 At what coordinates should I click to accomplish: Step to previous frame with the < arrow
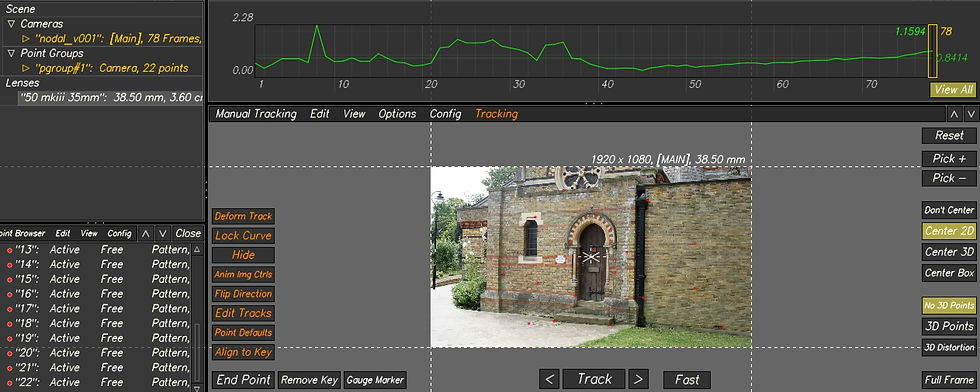(549, 379)
